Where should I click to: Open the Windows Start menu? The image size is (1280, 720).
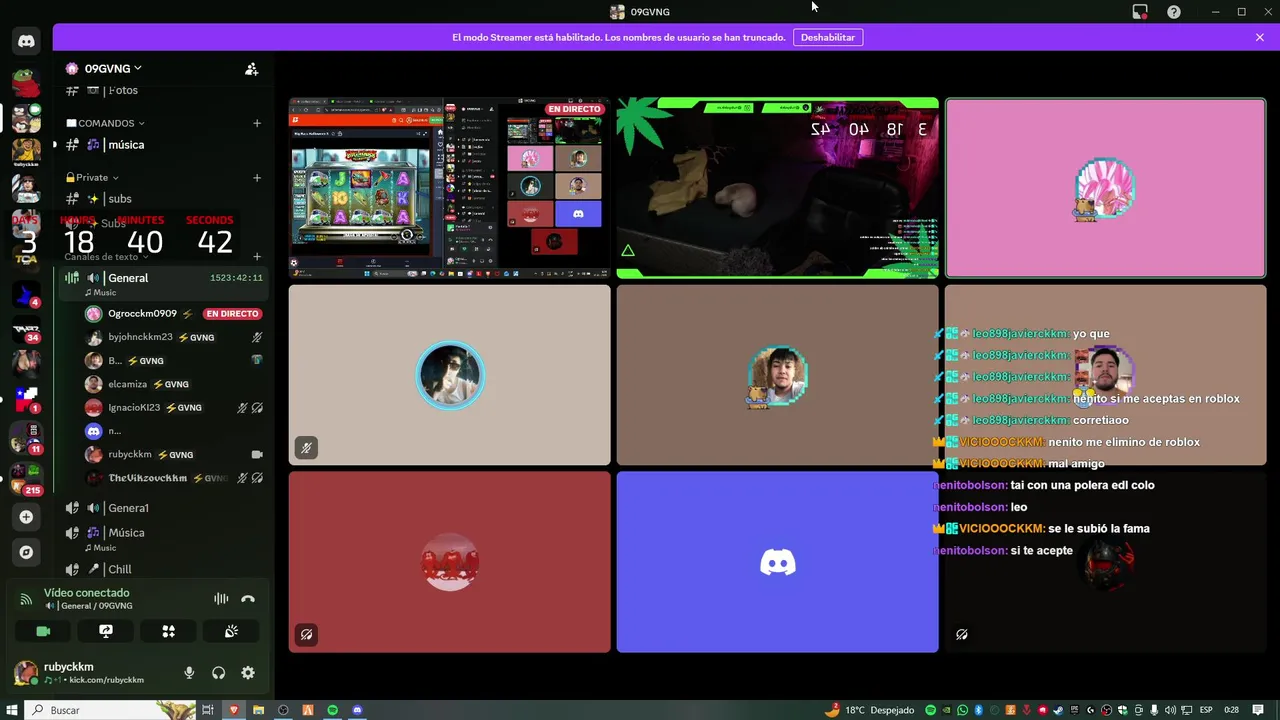click(x=12, y=710)
